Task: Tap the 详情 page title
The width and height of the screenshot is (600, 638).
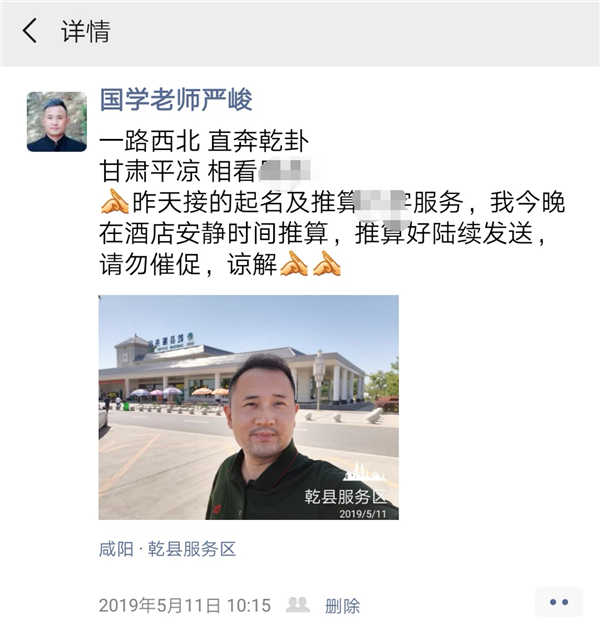Action: pyautogui.click(x=86, y=31)
